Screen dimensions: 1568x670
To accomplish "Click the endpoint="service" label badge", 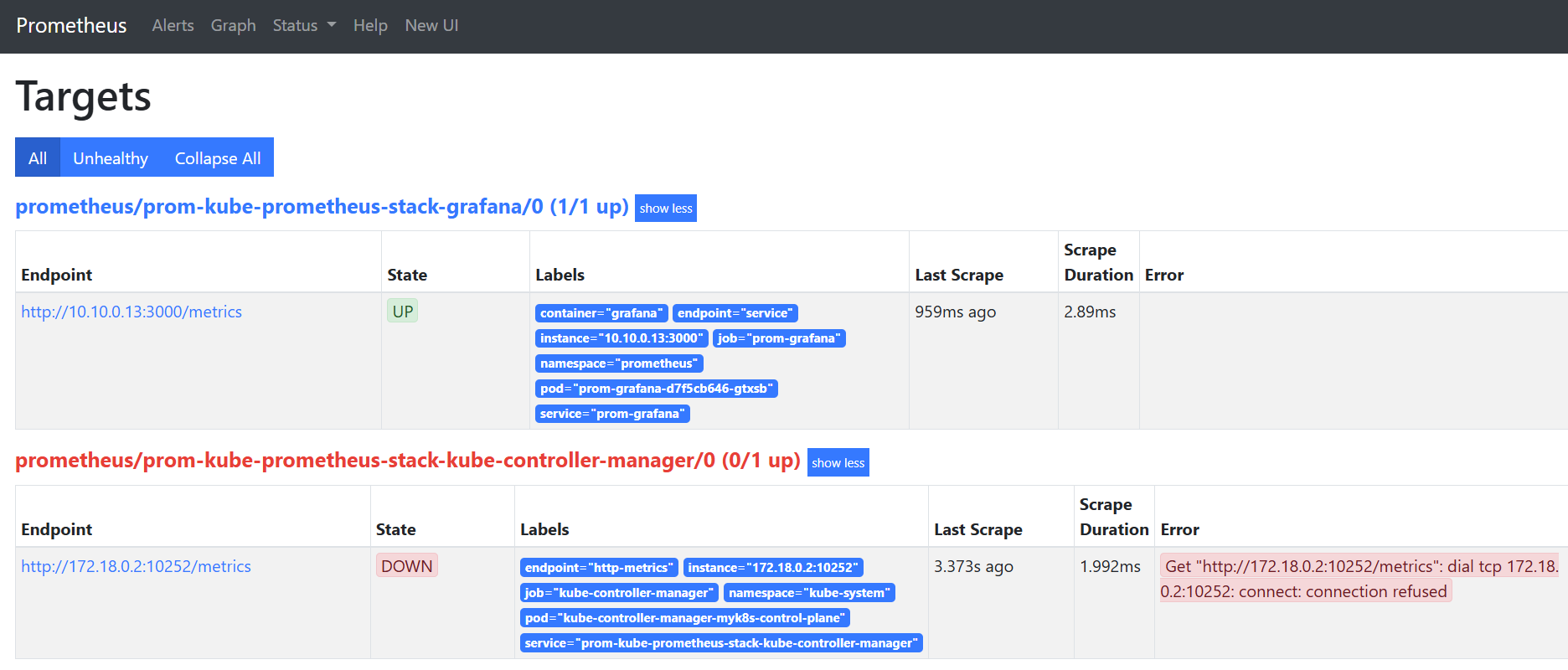I will pyautogui.click(x=735, y=313).
